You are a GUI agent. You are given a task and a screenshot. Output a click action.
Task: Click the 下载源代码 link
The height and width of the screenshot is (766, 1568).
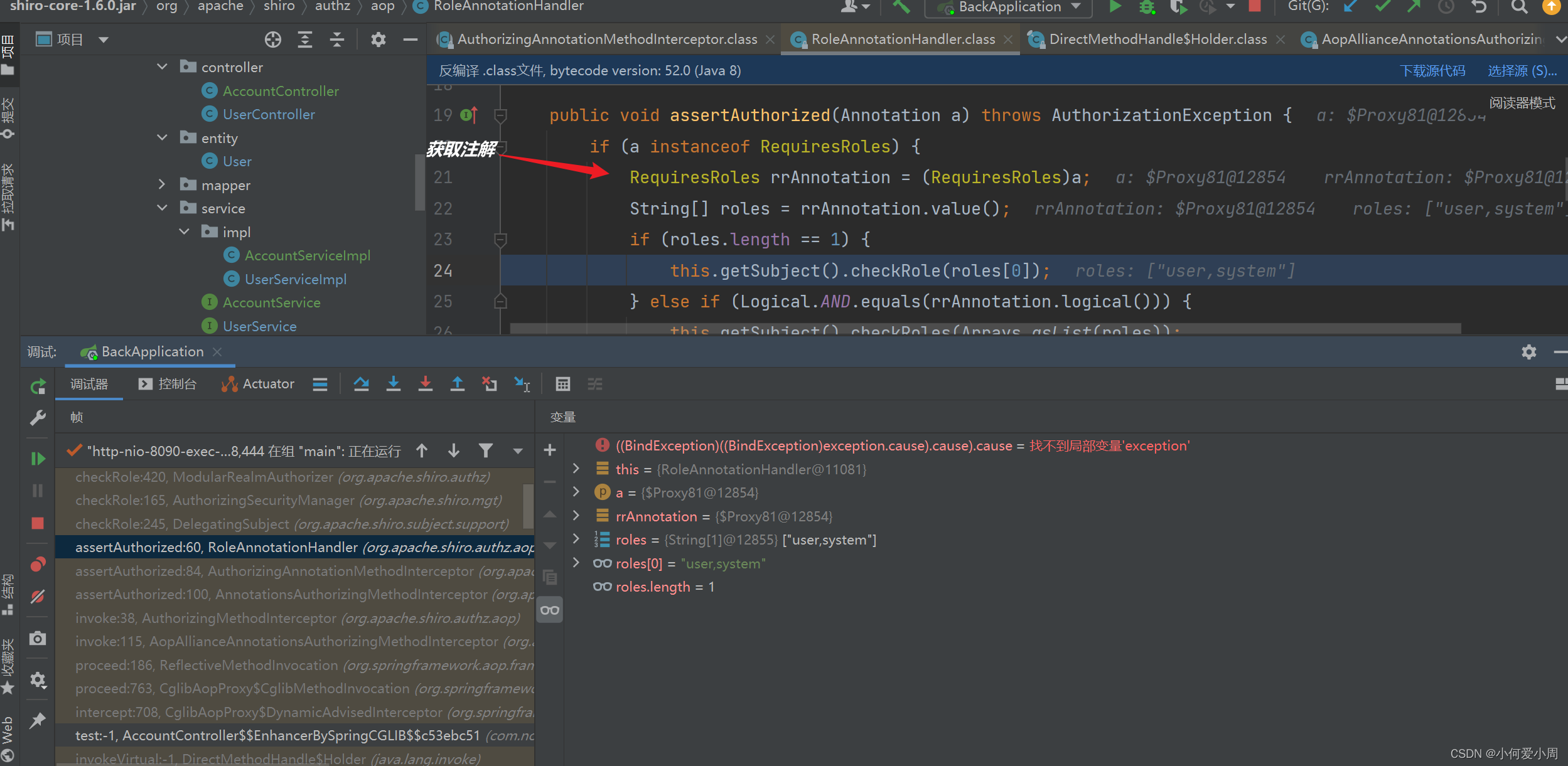tap(1432, 71)
